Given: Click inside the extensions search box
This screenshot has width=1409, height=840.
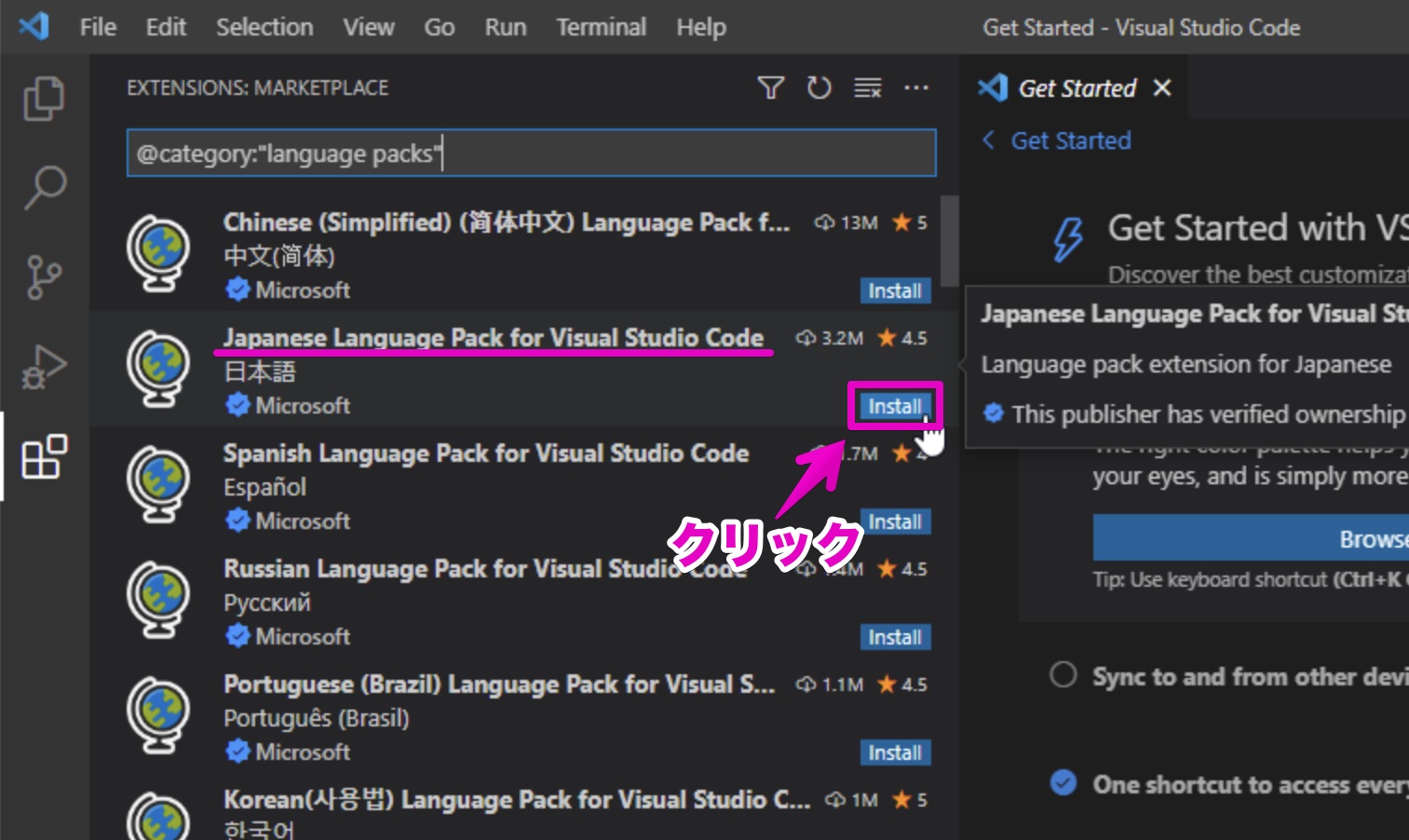Looking at the screenshot, I should coord(531,153).
